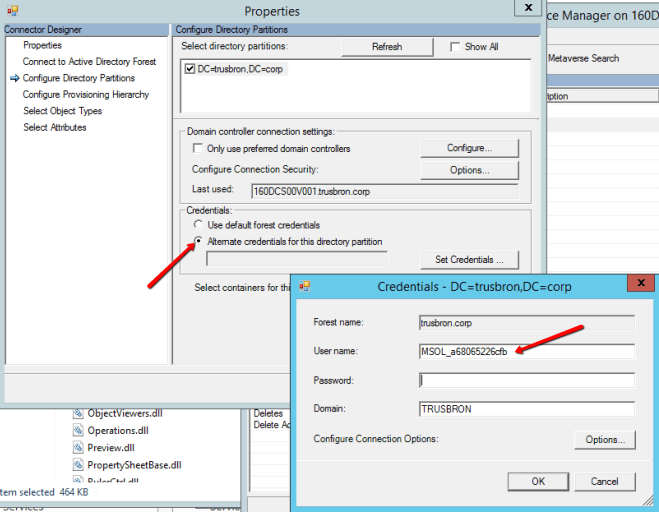
Task: Click the Refresh partitions button
Action: [x=386, y=47]
